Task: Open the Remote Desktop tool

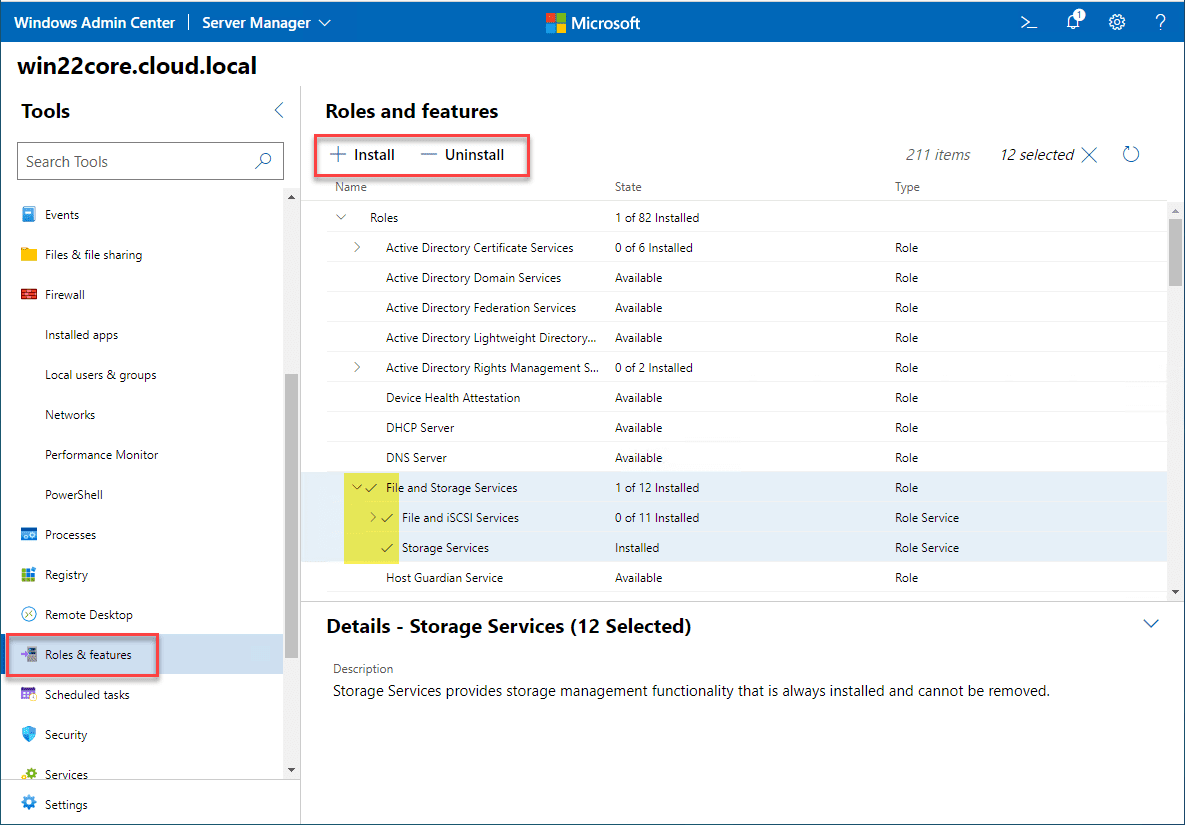Action: (88, 614)
